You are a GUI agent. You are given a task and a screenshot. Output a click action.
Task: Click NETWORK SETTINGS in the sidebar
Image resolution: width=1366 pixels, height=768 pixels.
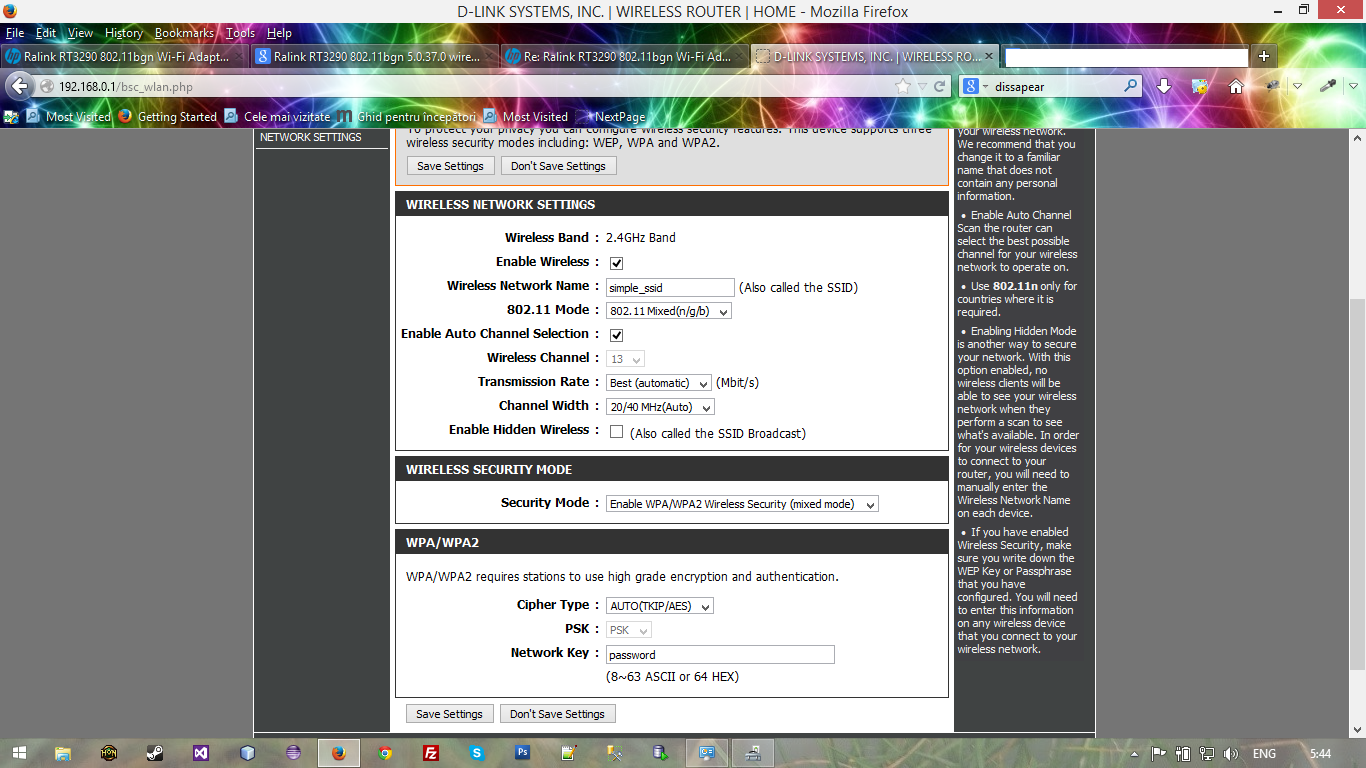click(311, 137)
